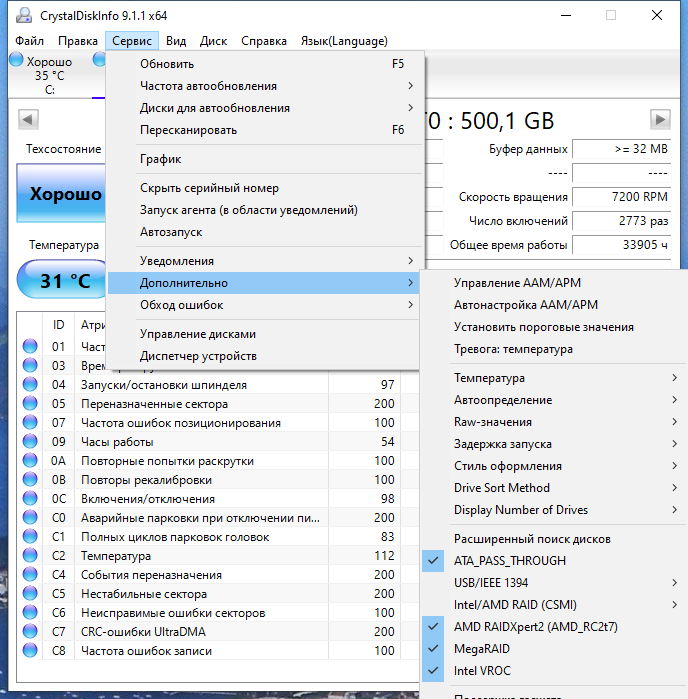The image size is (688, 699).
Task: Click status orb for attribute 0B
Action: click(30, 480)
